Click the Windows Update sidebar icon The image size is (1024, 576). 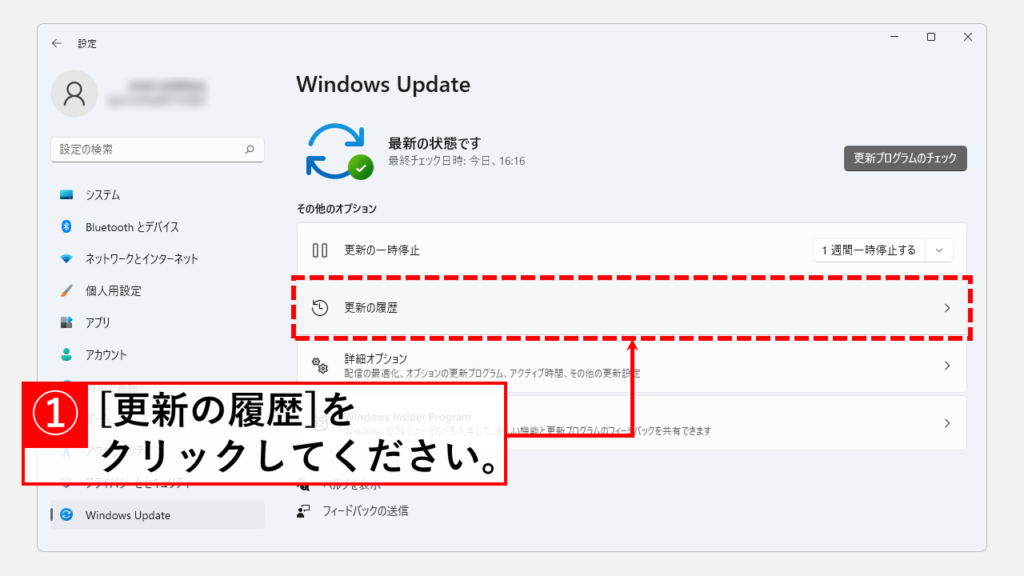(x=67, y=515)
